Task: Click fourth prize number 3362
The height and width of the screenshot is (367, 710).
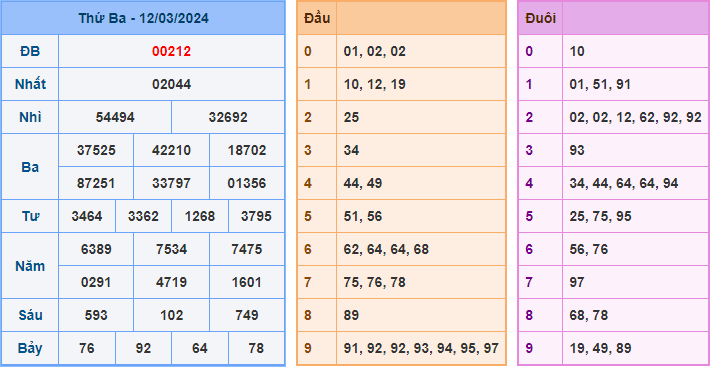Action: (x=143, y=216)
